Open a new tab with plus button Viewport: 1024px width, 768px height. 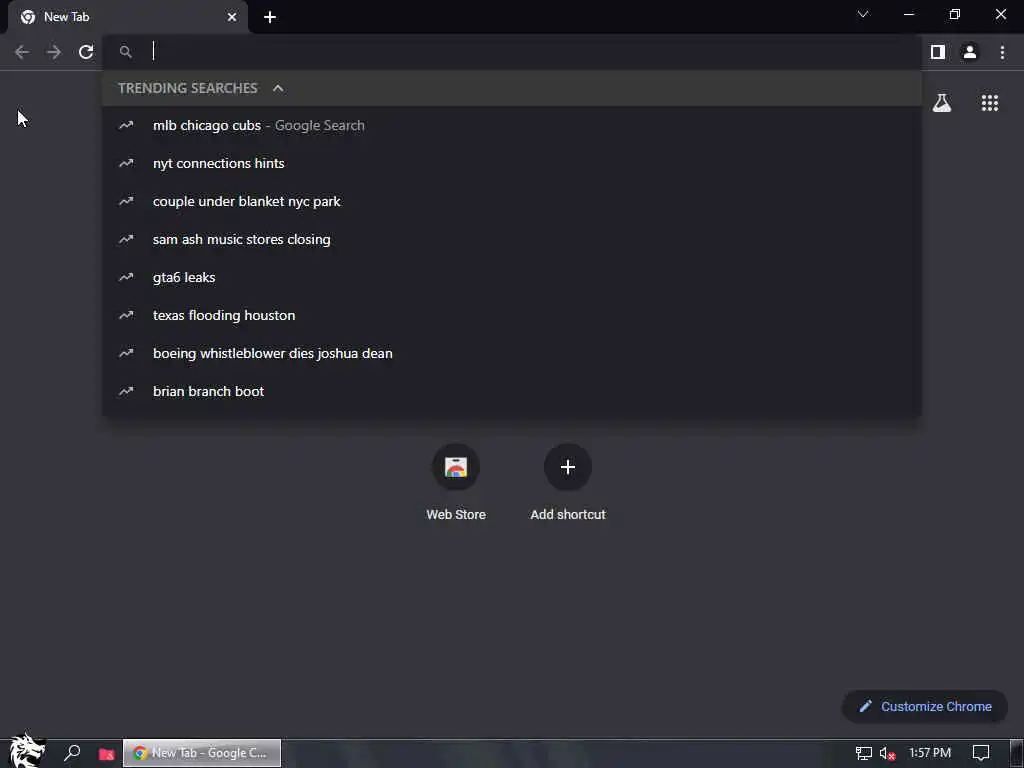tap(270, 17)
